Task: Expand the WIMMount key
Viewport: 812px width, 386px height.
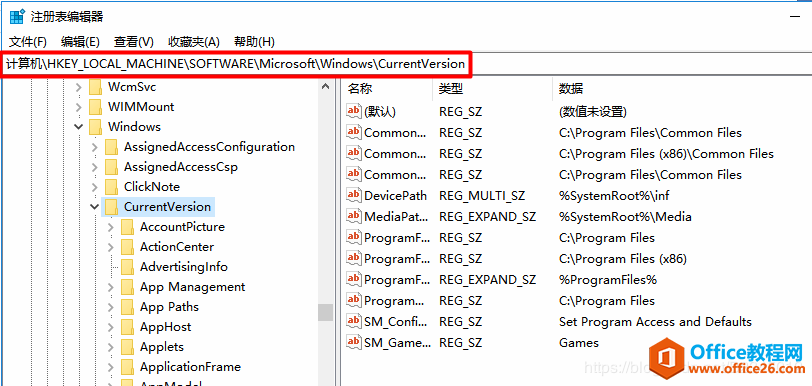Action: (x=79, y=107)
